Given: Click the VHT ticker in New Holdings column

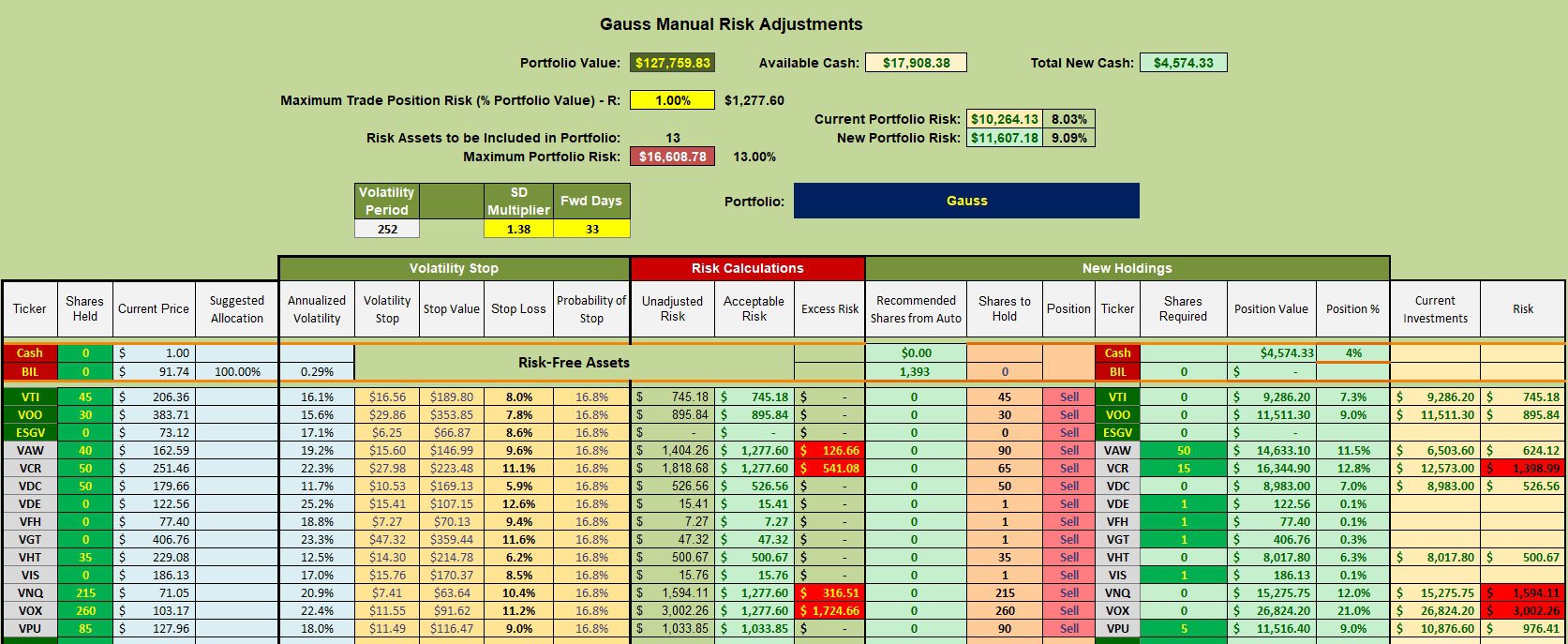Looking at the screenshot, I should pyautogui.click(x=1117, y=558).
